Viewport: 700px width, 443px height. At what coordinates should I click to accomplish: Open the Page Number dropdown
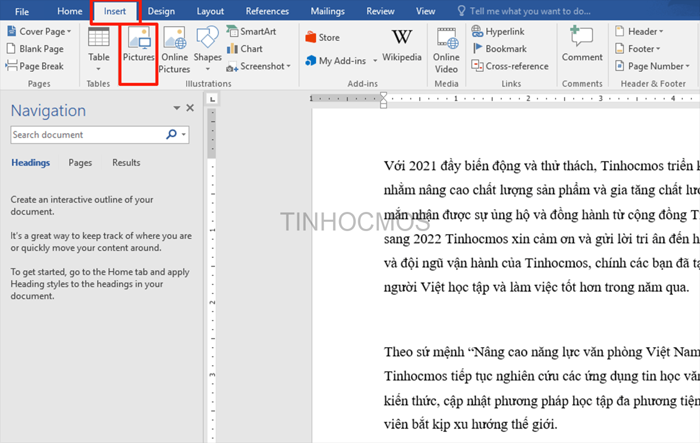pyautogui.click(x=652, y=66)
